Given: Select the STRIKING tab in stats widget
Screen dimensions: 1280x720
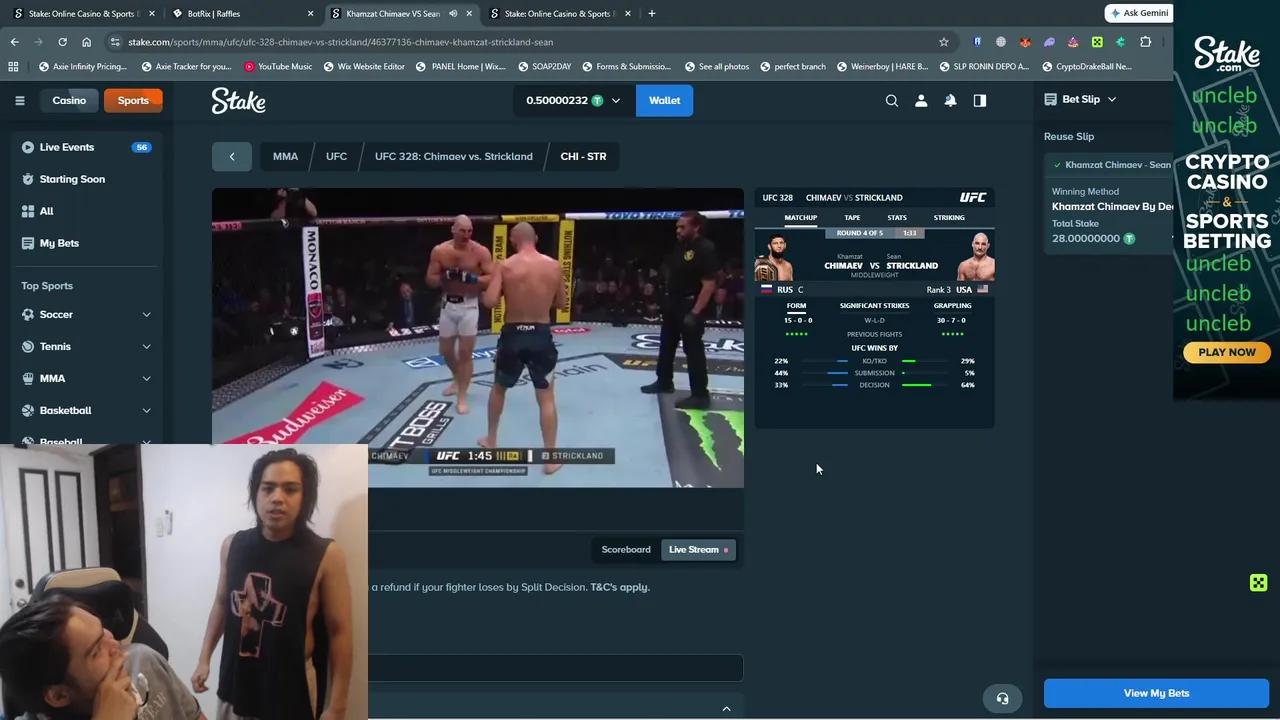Looking at the screenshot, I should click(949, 217).
